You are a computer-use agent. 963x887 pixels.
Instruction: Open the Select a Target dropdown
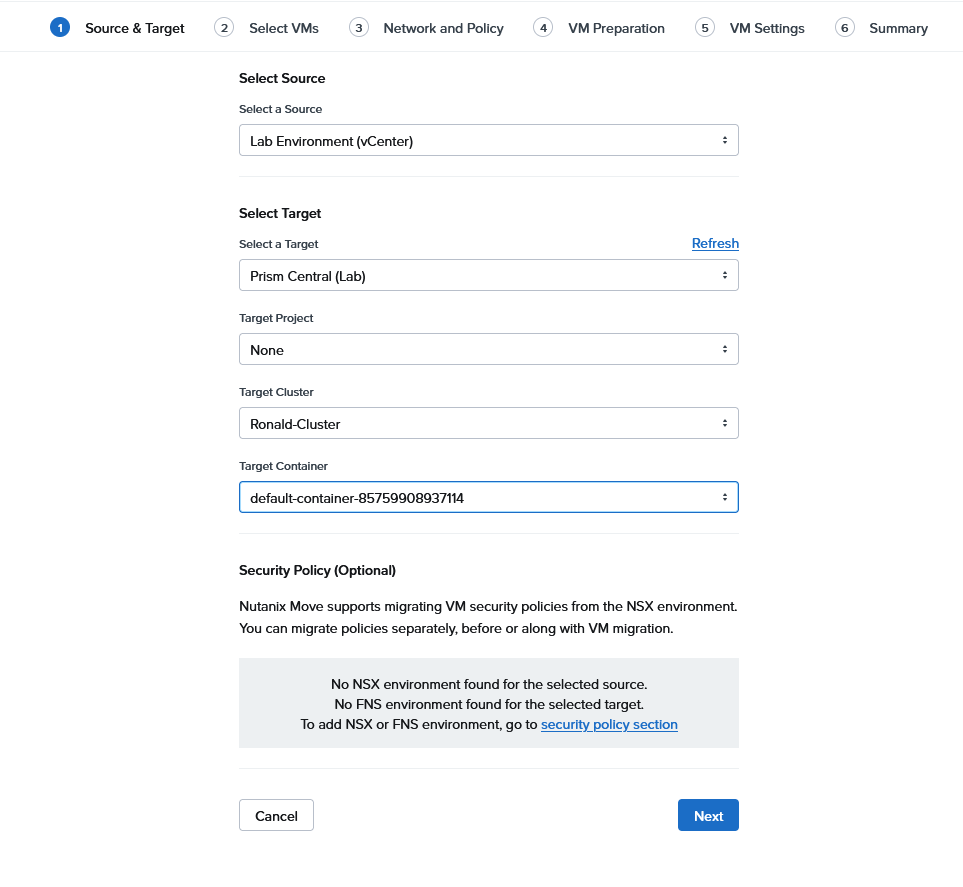[x=488, y=276]
